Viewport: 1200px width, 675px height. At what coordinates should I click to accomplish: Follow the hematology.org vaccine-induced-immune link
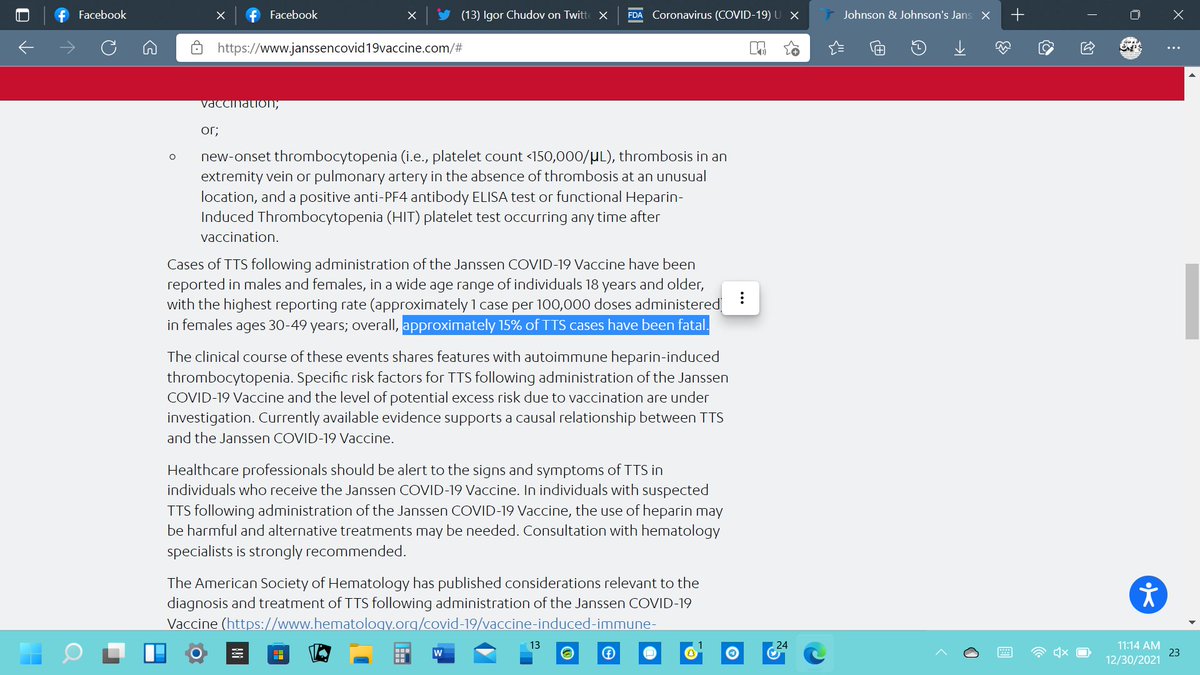(441, 624)
